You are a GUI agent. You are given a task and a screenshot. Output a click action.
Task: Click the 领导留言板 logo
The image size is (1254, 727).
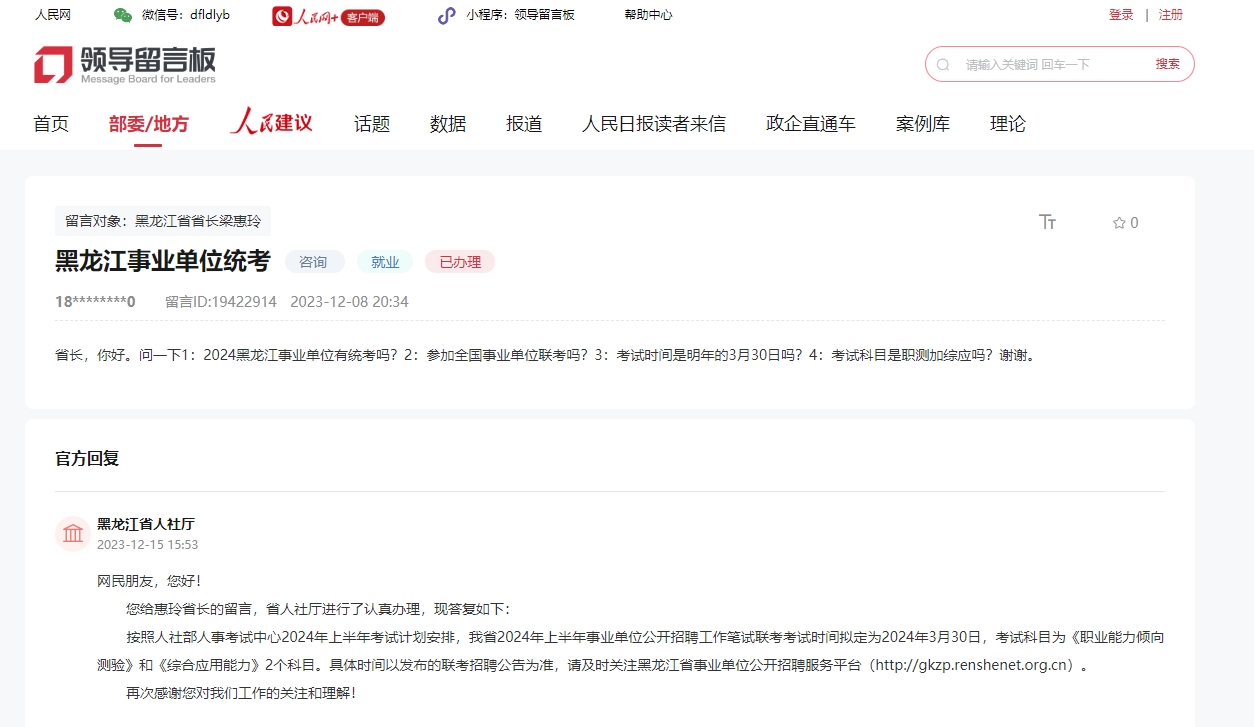point(123,64)
